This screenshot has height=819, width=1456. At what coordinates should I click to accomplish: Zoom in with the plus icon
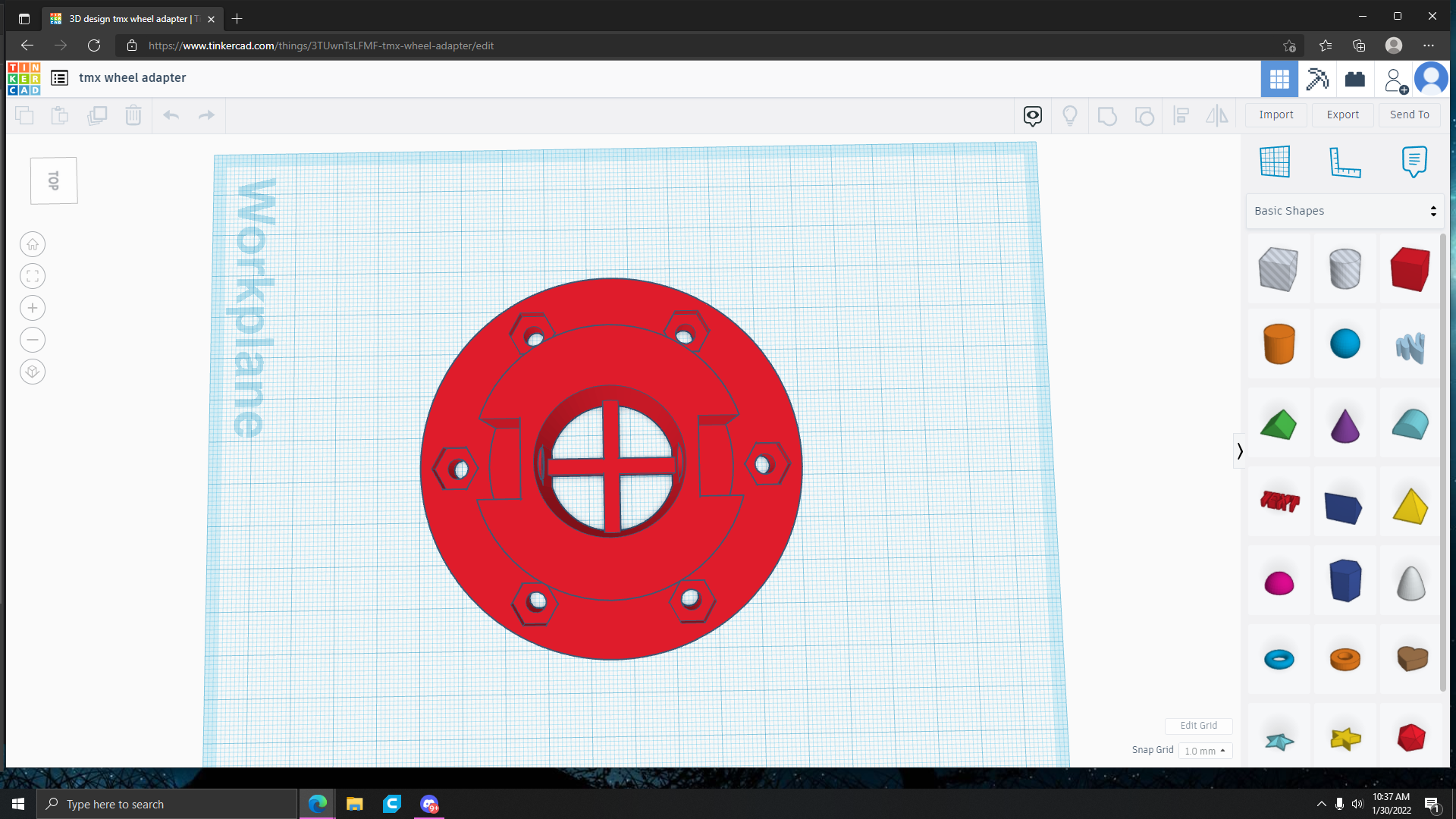click(33, 308)
